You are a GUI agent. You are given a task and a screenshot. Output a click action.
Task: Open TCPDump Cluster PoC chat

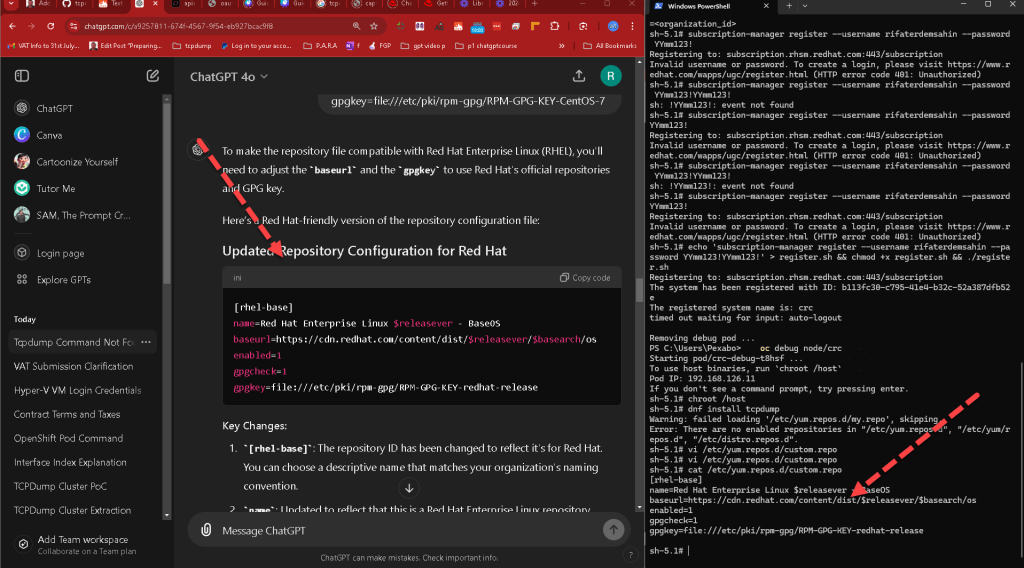pos(60,486)
